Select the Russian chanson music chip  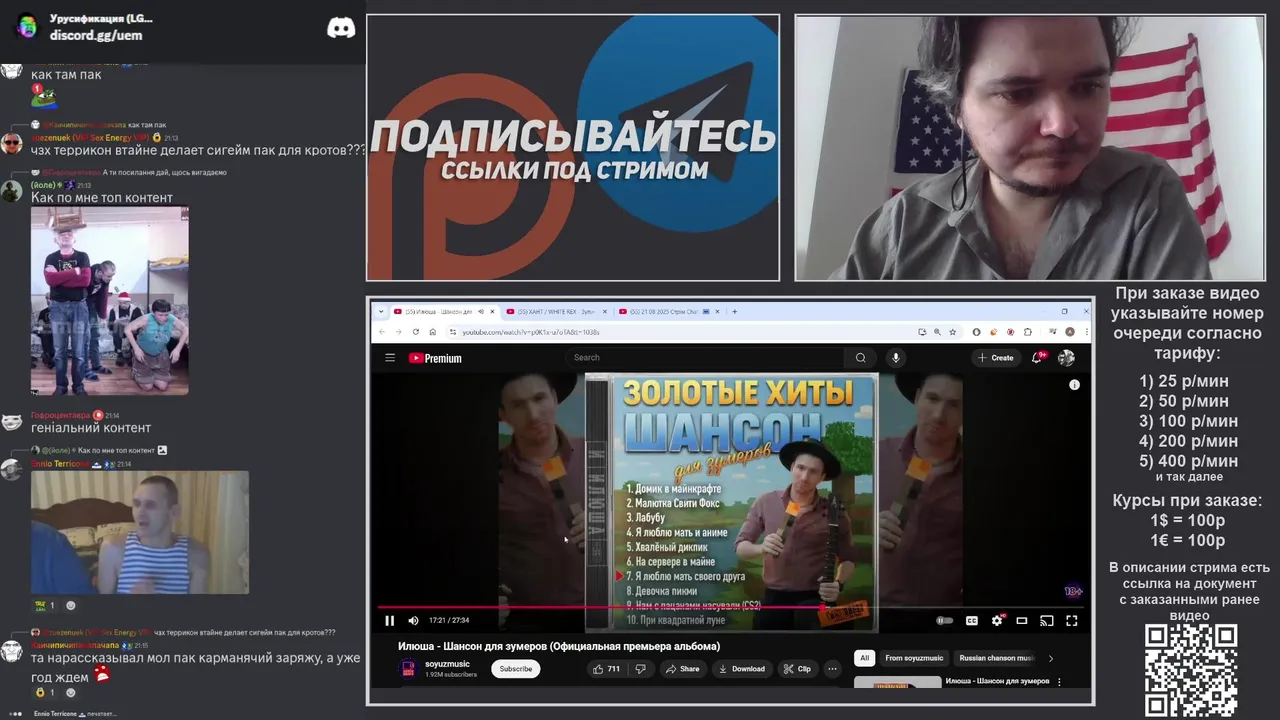click(996, 658)
